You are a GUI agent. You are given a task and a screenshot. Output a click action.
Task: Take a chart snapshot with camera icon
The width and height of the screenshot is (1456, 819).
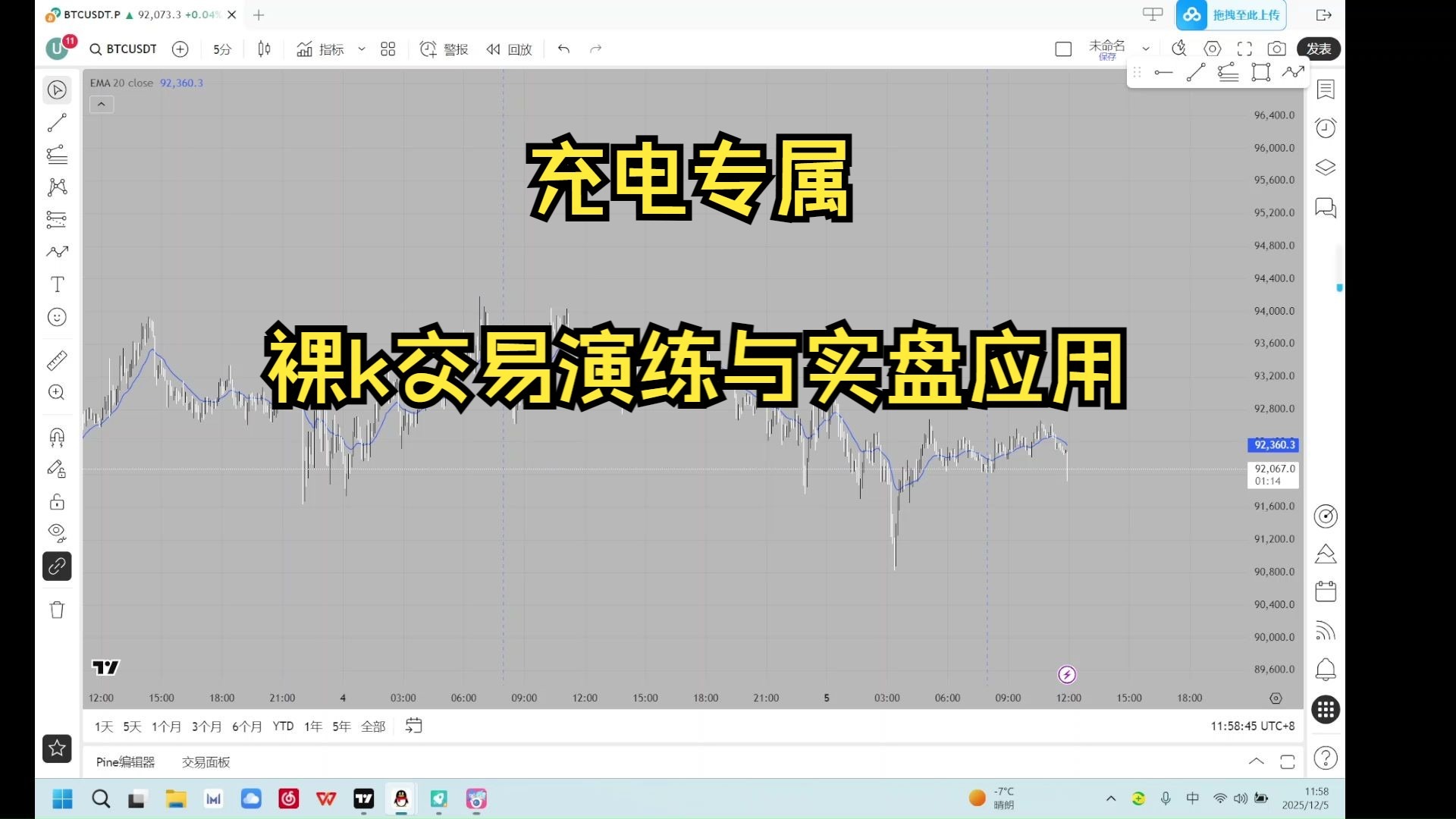(1276, 49)
